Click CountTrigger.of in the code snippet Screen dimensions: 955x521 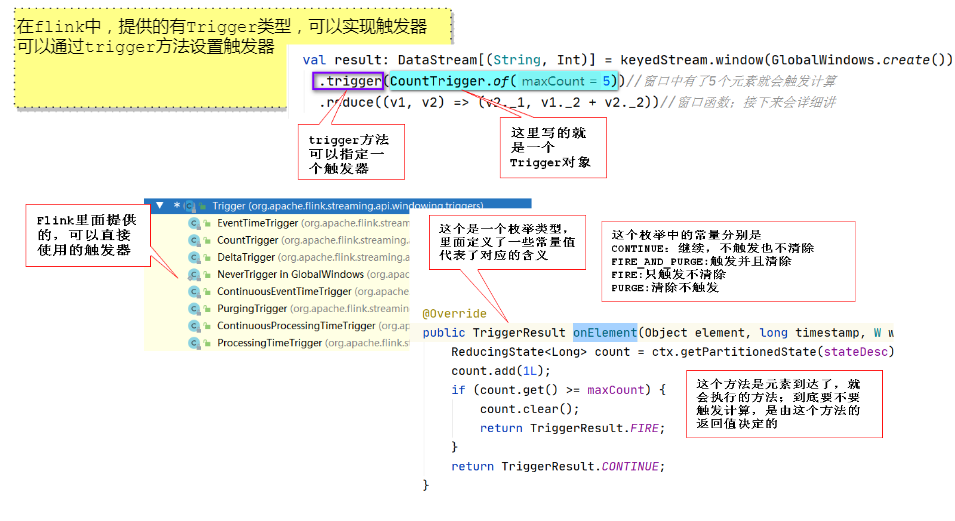(x=449, y=81)
